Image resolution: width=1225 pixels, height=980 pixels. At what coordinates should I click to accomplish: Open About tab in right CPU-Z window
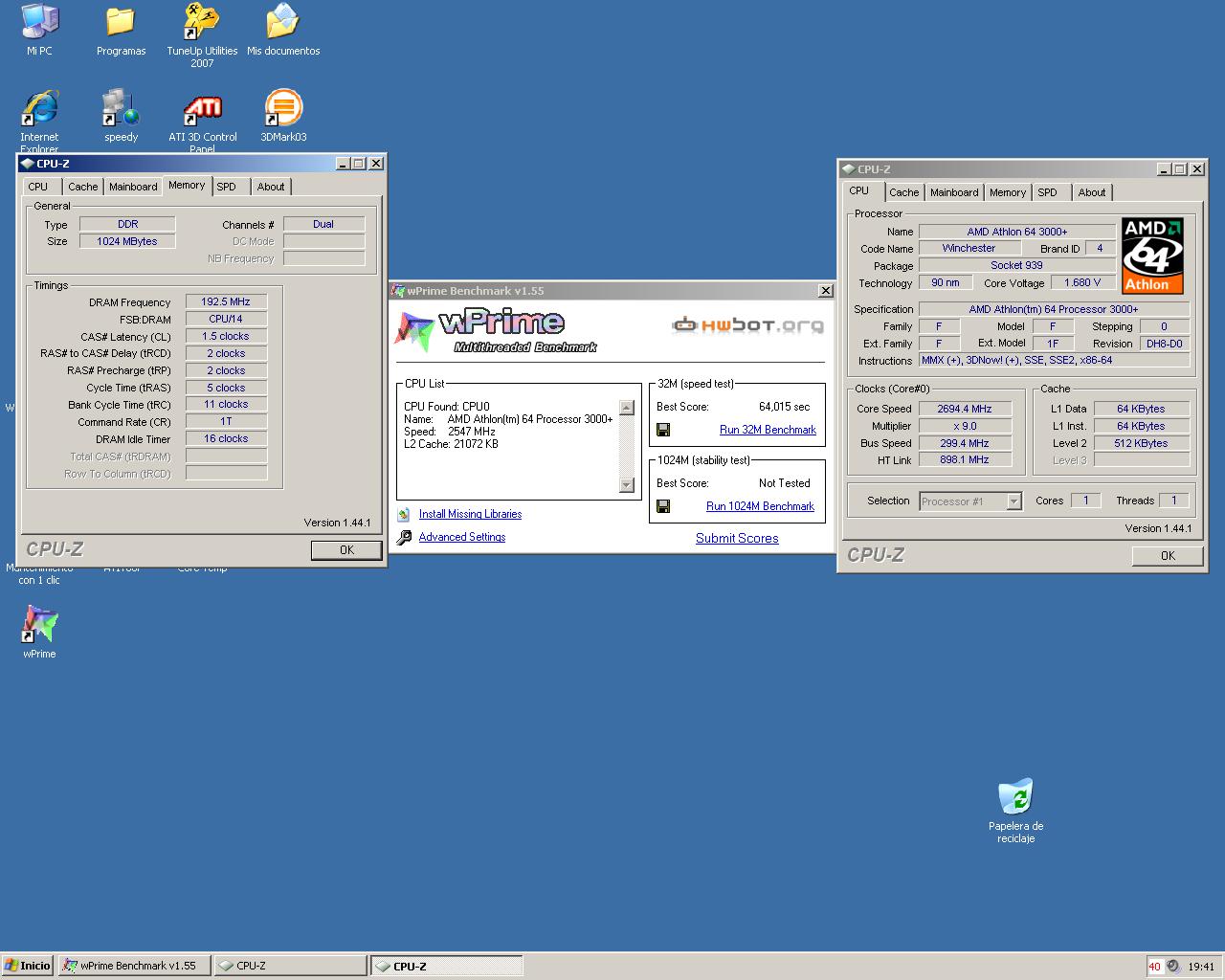point(1092,192)
